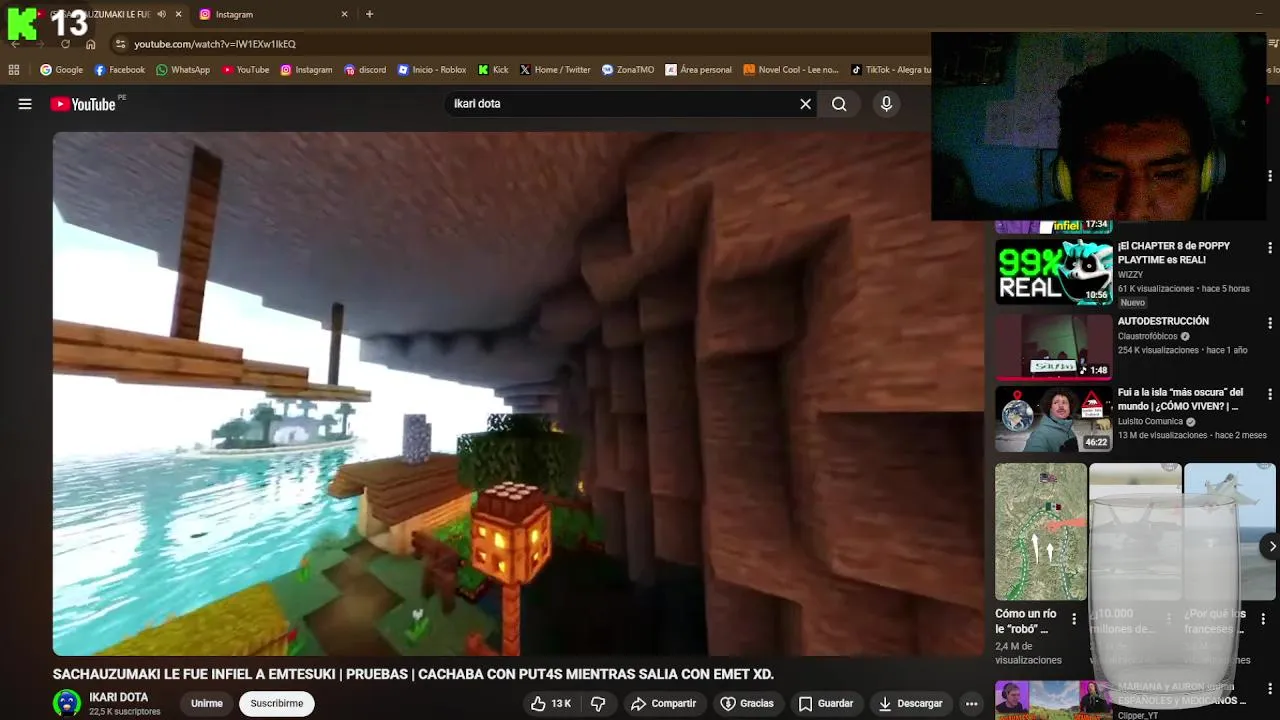Open the ZonaTMO bookmark
1280x720 pixels.
pyautogui.click(x=628, y=70)
